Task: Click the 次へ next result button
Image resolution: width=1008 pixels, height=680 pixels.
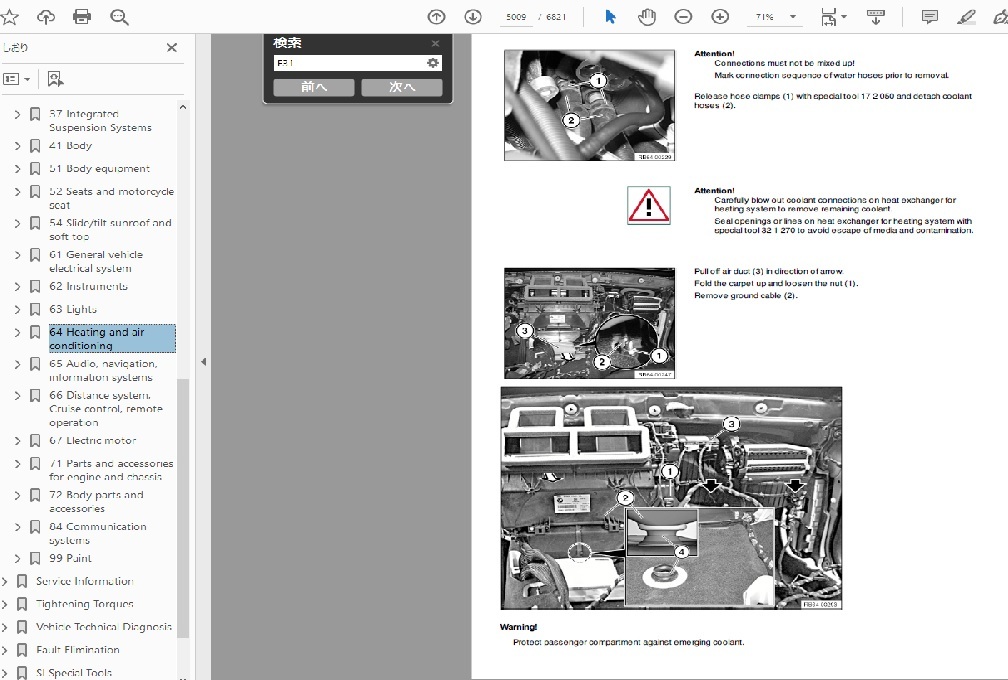Action: click(x=402, y=87)
